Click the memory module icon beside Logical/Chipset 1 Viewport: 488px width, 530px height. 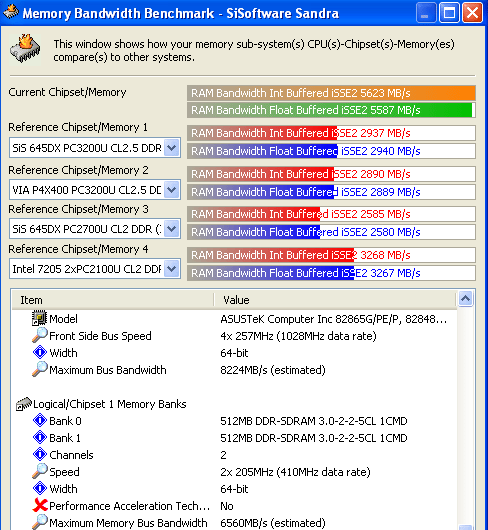[x=24, y=404]
